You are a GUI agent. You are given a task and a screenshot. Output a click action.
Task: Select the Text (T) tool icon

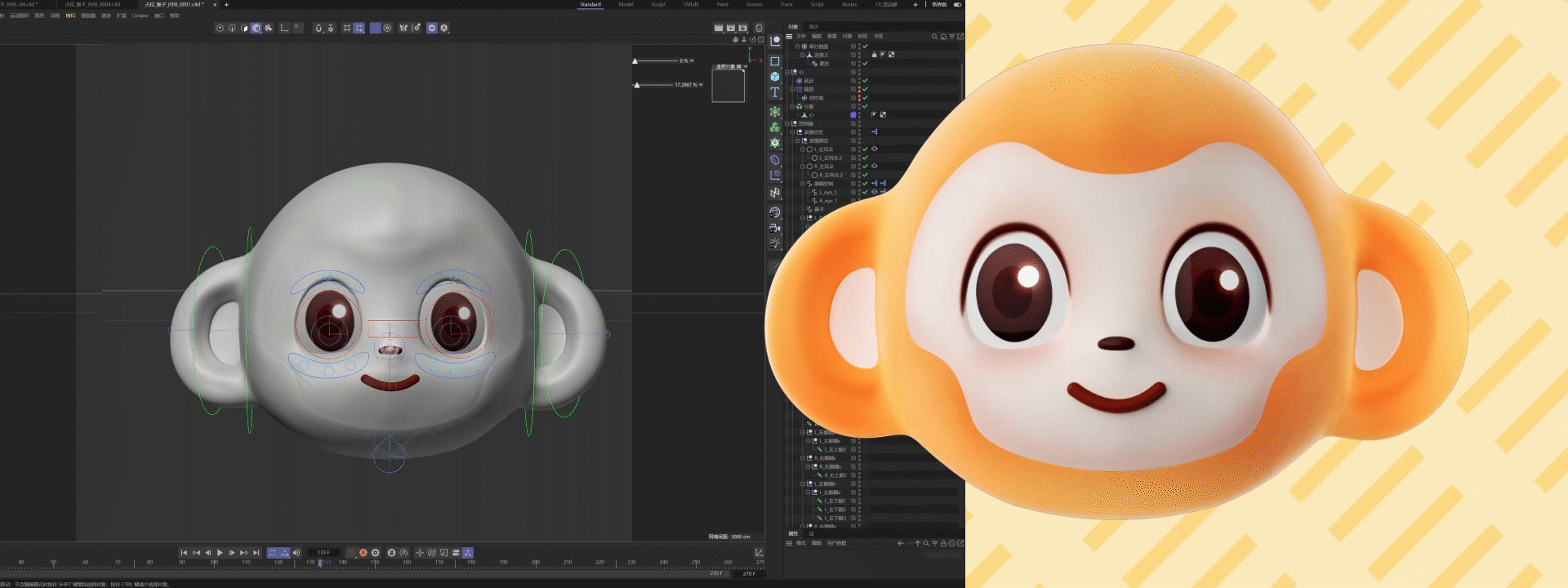pyautogui.click(x=775, y=92)
